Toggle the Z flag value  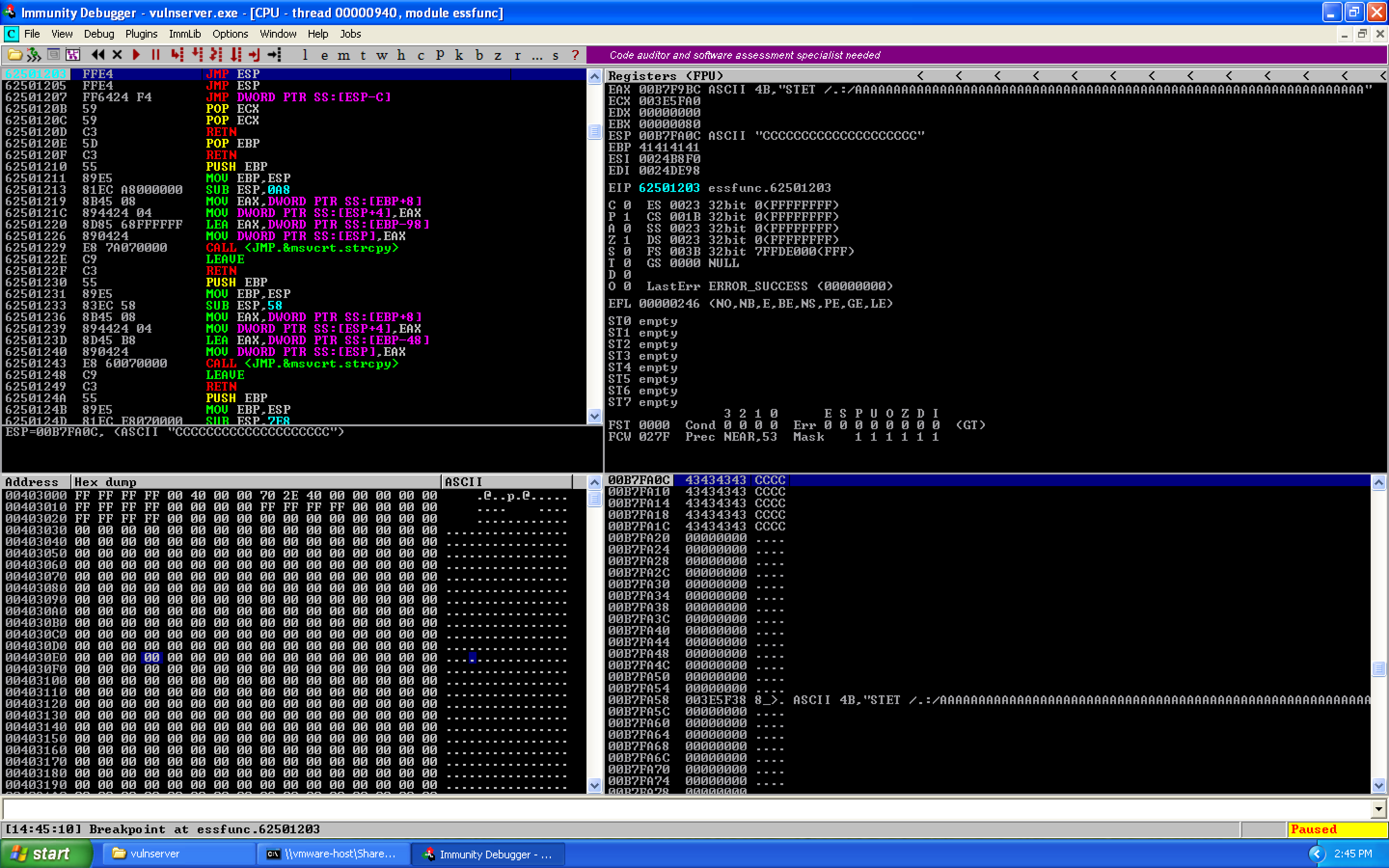pyautogui.click(x=627, y=240)
